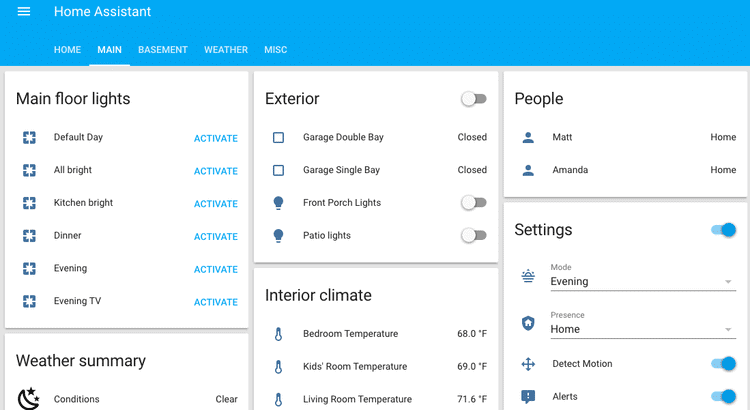Click Amanda's person icon
Screen dimensions: 750x410
[528, 170]
